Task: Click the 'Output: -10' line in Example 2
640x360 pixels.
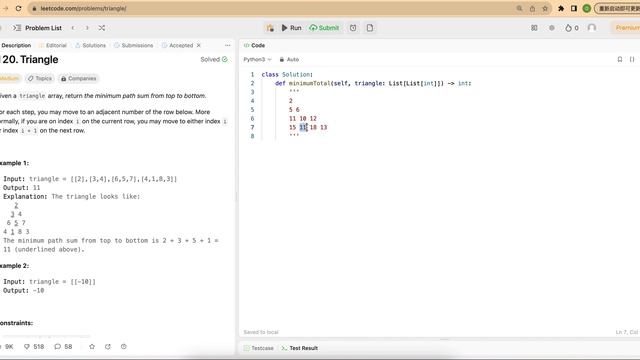Action: click(x=24, y=291)
